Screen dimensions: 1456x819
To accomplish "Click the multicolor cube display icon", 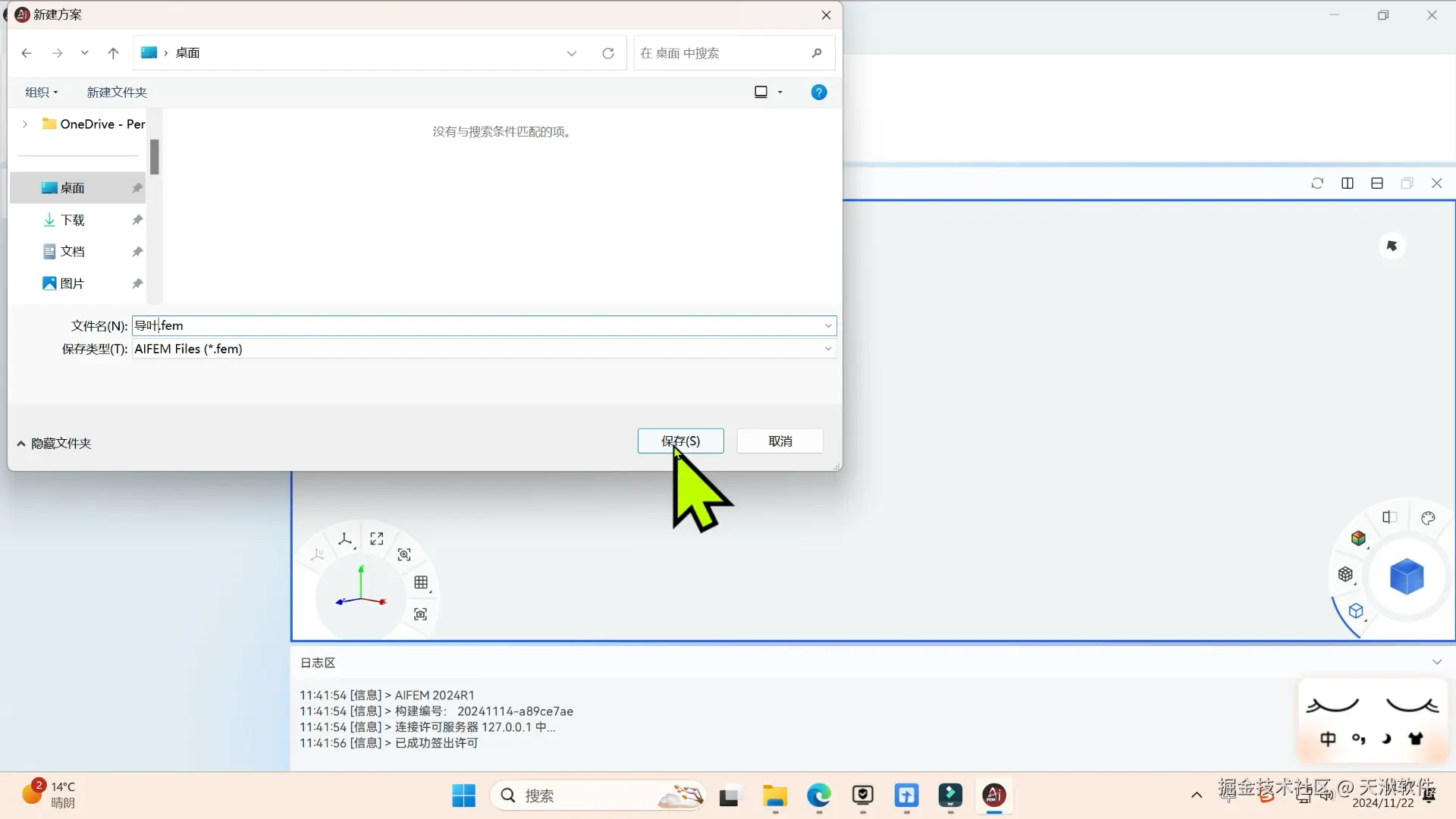I will click(x=1358, y=538).
